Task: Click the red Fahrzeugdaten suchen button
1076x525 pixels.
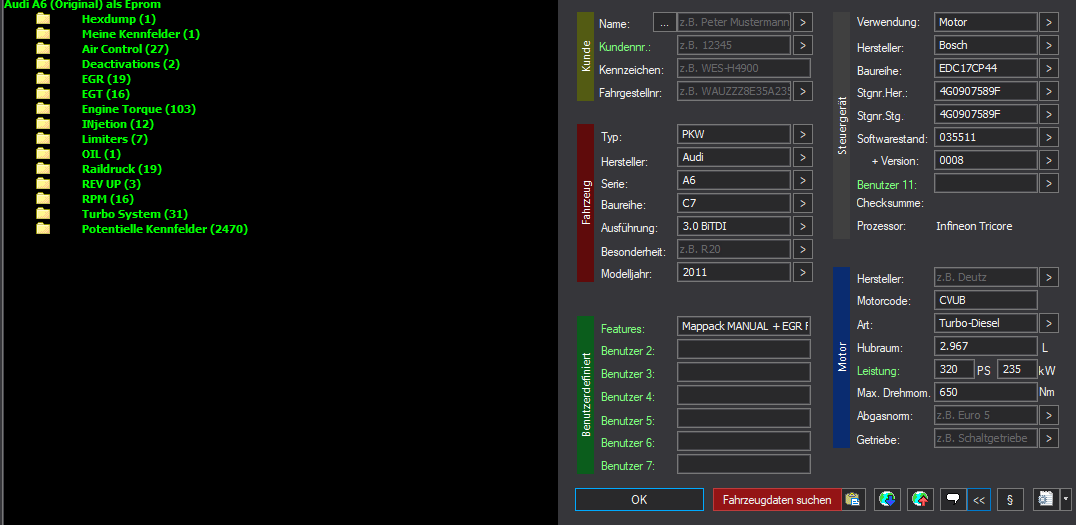Action: pyautogui.click(x=777, y=499)
